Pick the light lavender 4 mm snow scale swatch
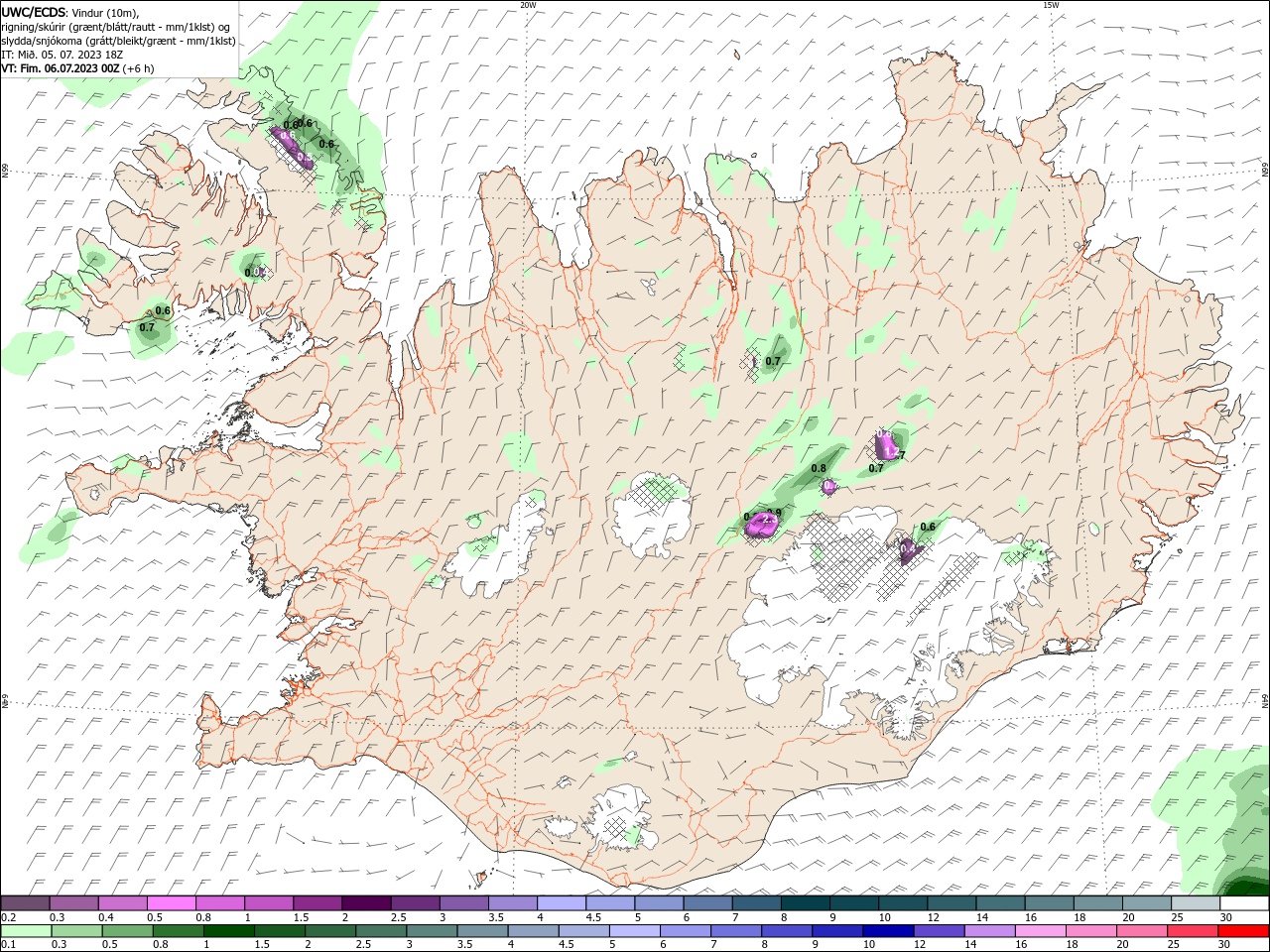Viewport: 1270px width, 952px height. tap(562, 903)
